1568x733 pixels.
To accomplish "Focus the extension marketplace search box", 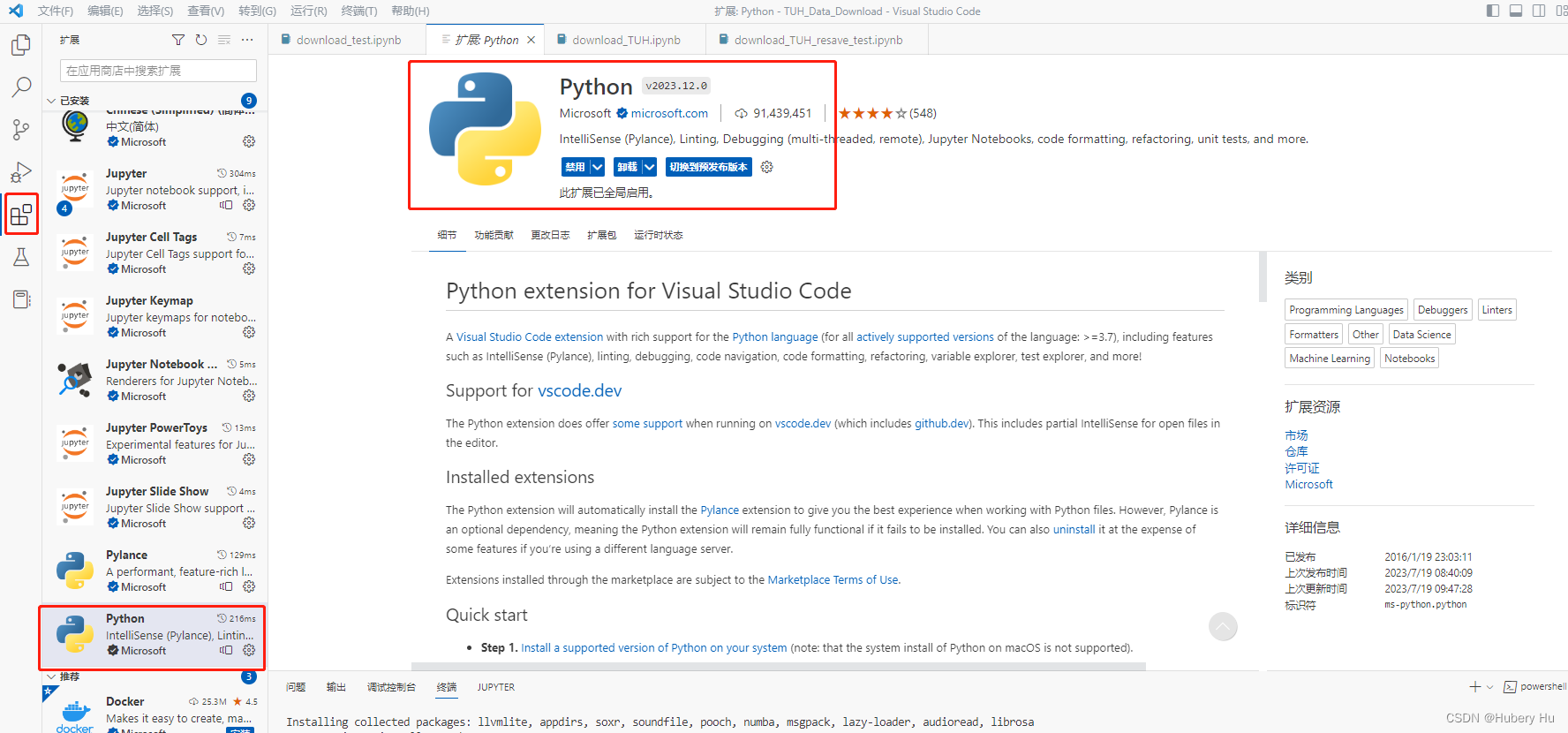I will click(159, 71).
